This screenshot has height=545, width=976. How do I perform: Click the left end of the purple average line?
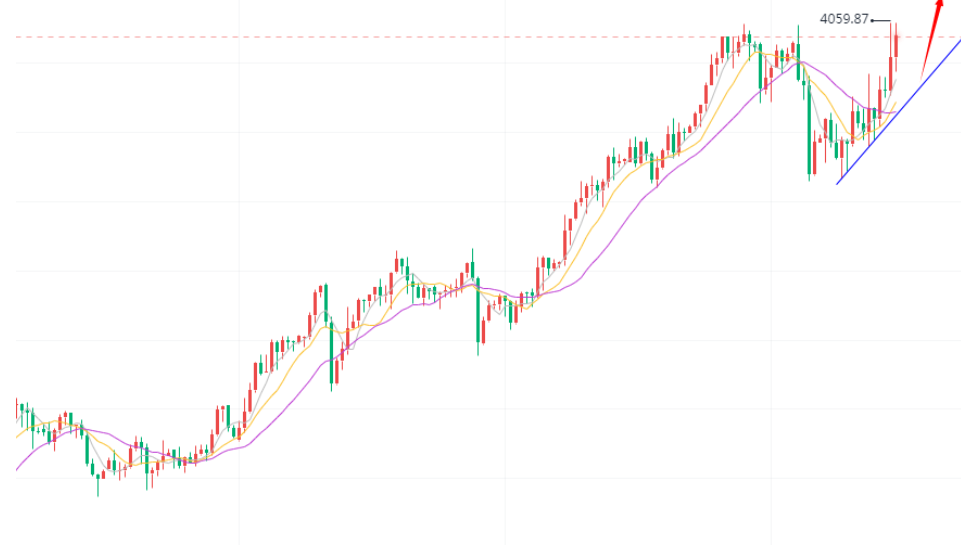pos(18,469)
